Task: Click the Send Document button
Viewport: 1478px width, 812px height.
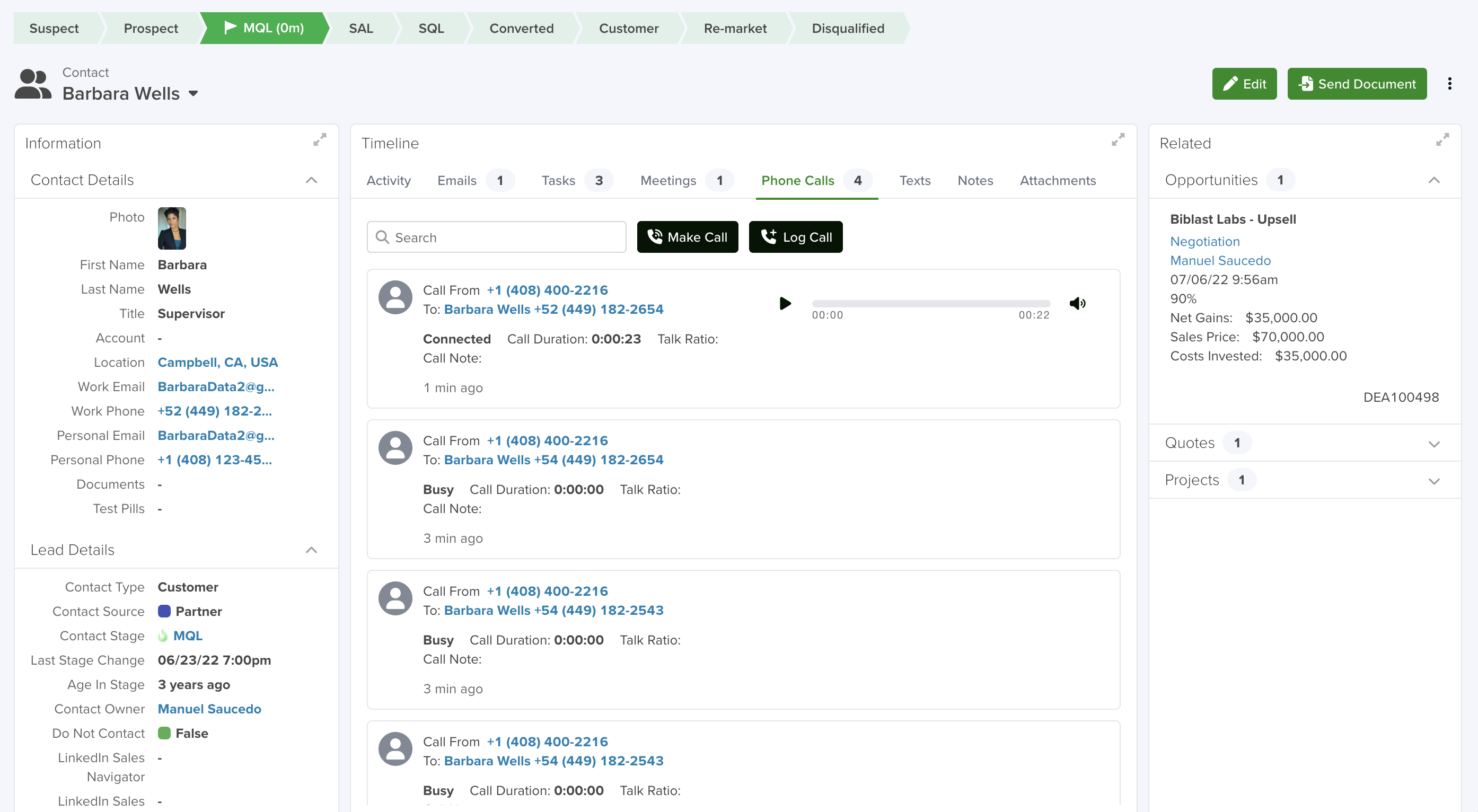Action: tap(1357, 84)
